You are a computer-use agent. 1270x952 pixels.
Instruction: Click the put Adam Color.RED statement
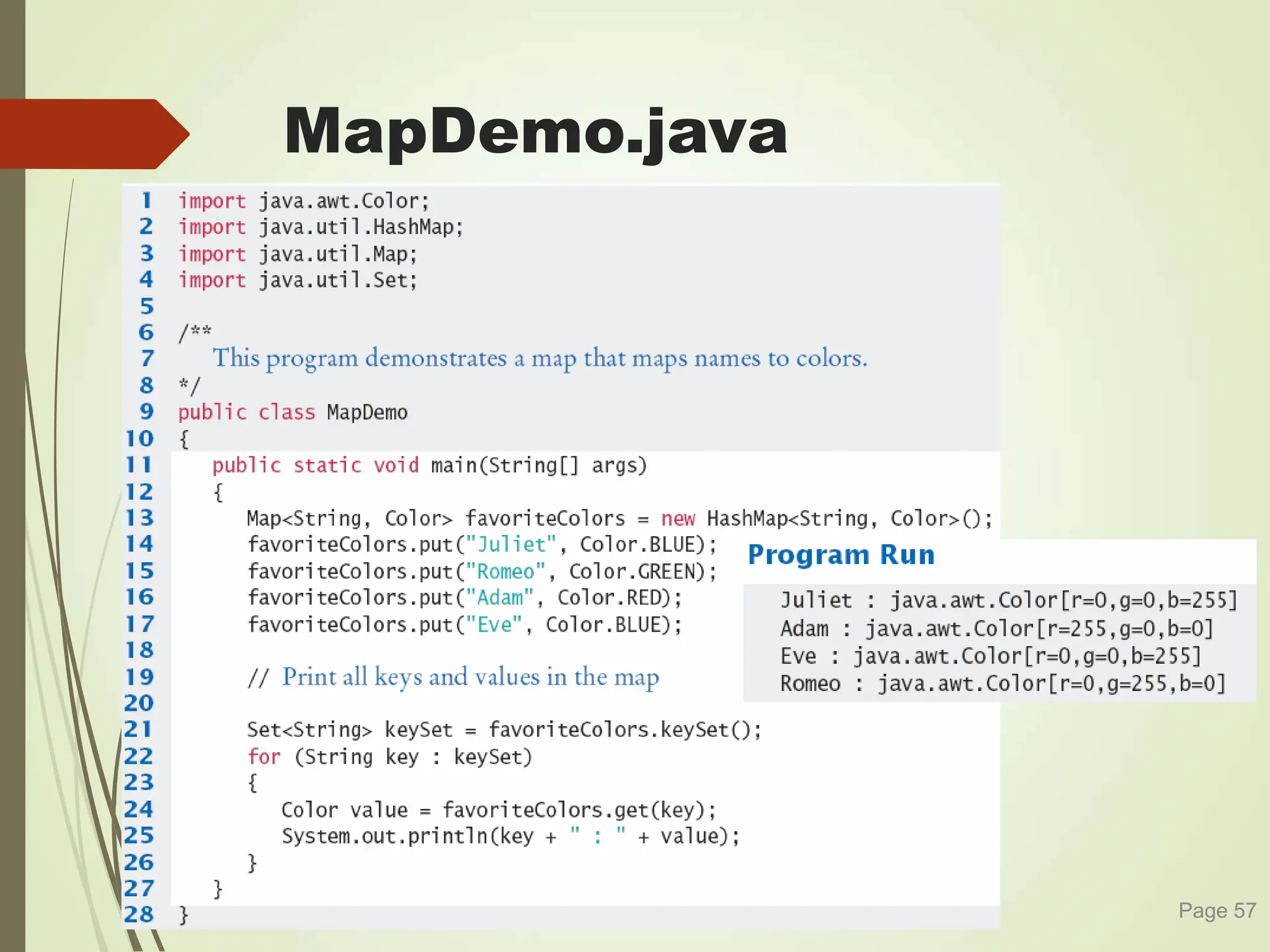point(464,598)
